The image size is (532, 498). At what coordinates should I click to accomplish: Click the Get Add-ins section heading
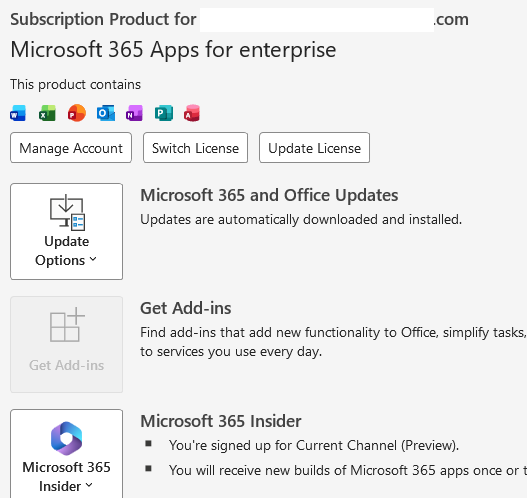click(186, 308)
